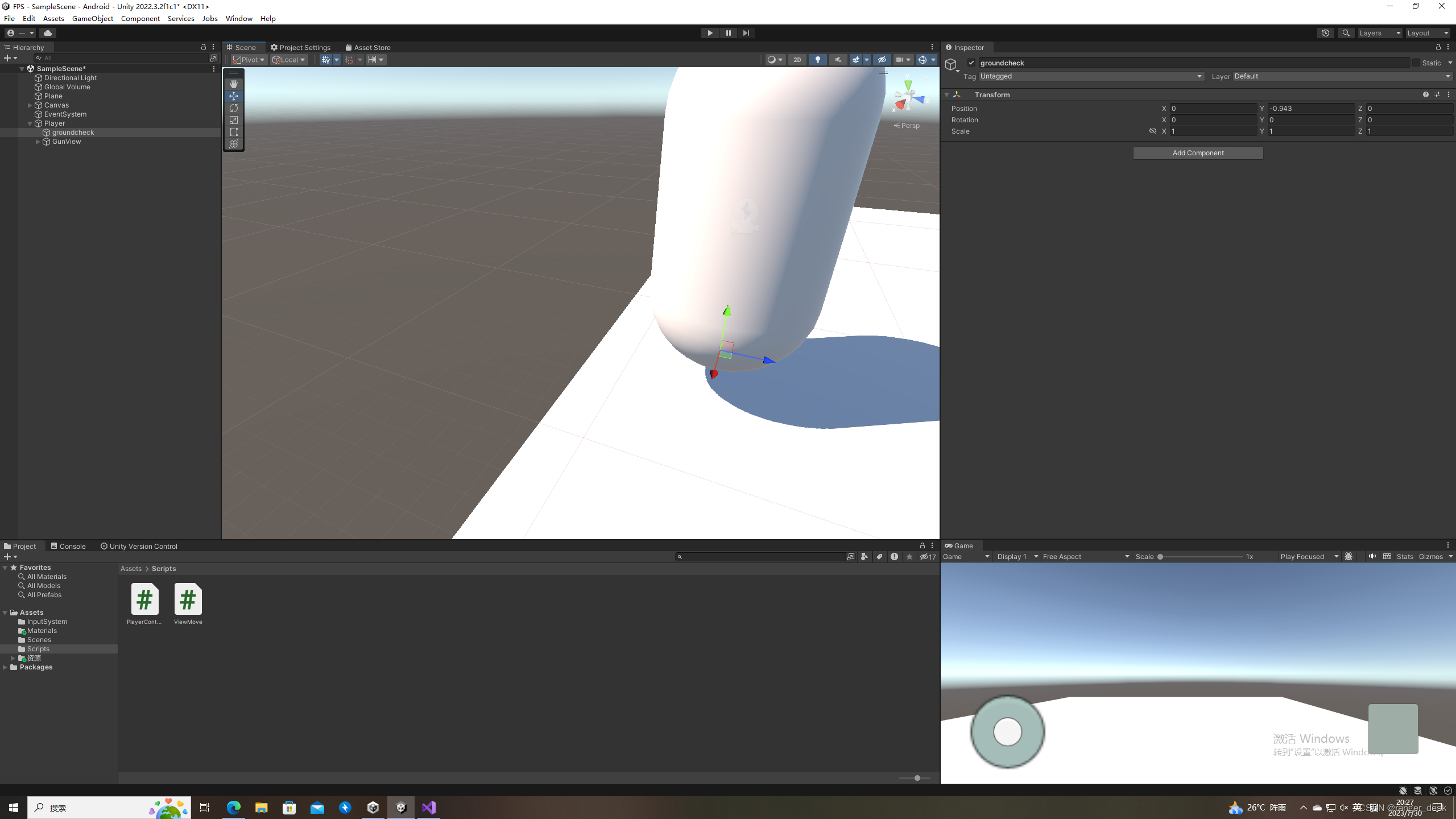This screenshot has width=1456, height=819.
Task: Mute scene view audio
Action: click(838, 59)
